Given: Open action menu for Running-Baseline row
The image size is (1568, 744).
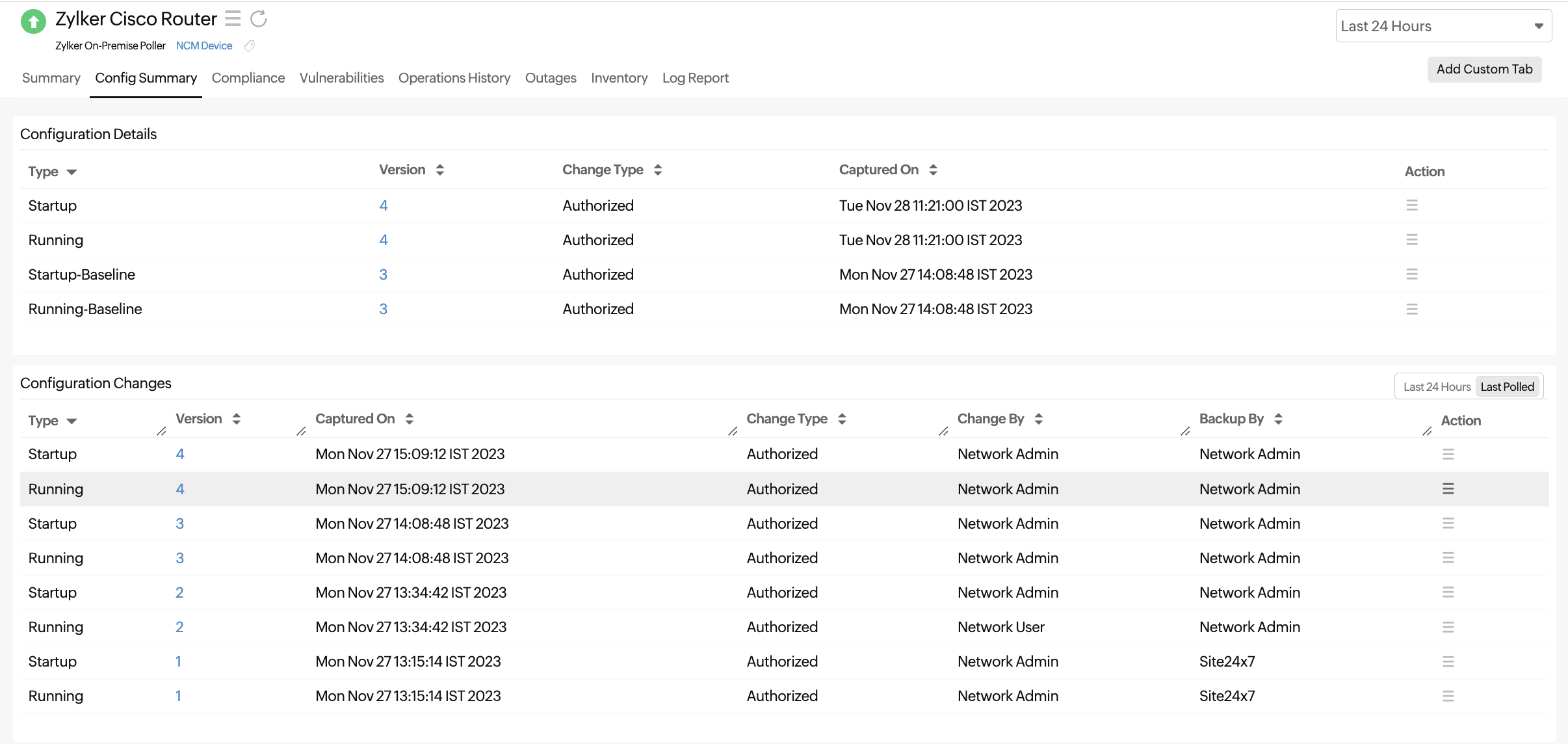Looking at the screenshot, I should coord(1412,309).
